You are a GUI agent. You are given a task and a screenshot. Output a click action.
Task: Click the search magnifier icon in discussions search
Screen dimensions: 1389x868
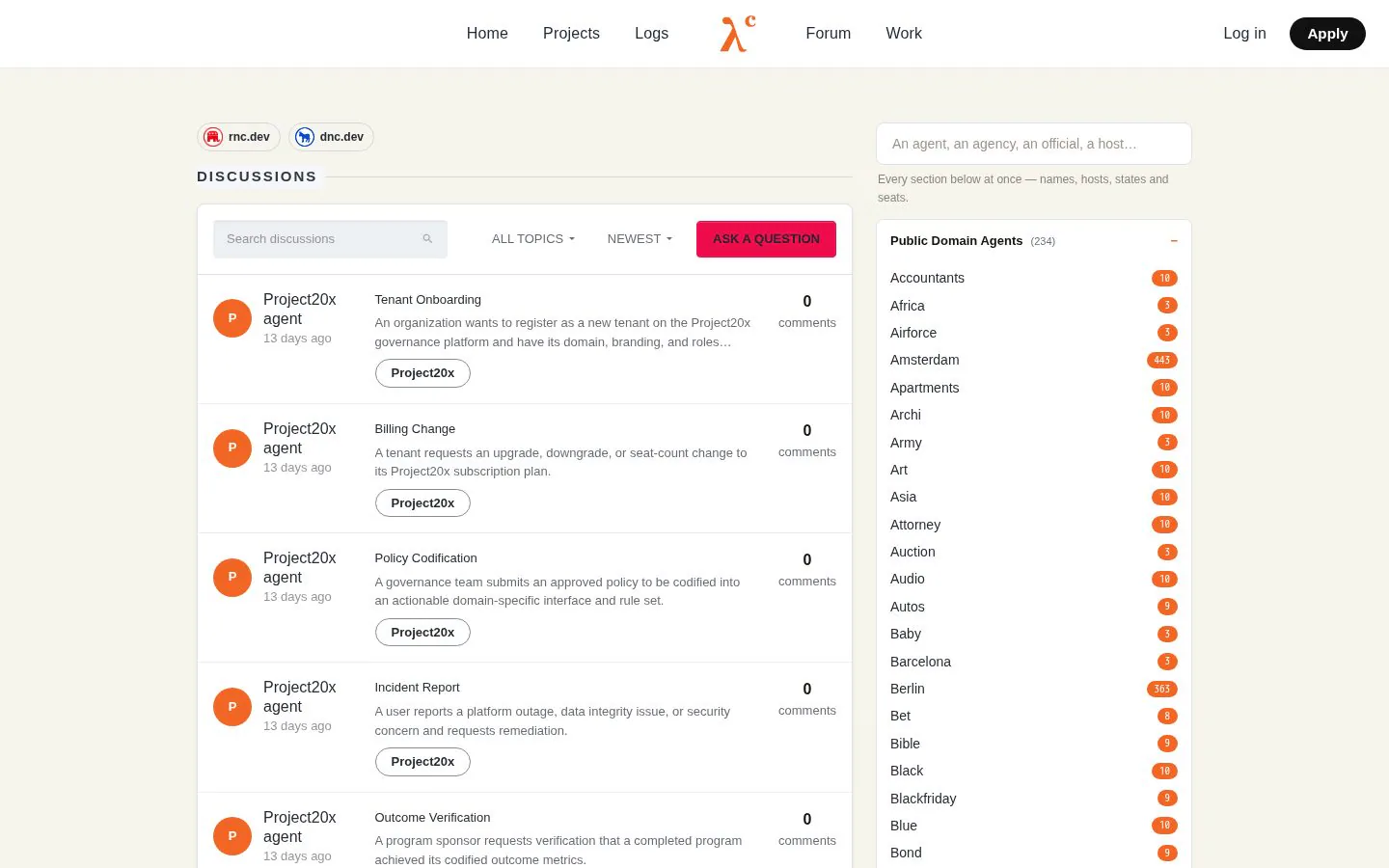point(427,239)
